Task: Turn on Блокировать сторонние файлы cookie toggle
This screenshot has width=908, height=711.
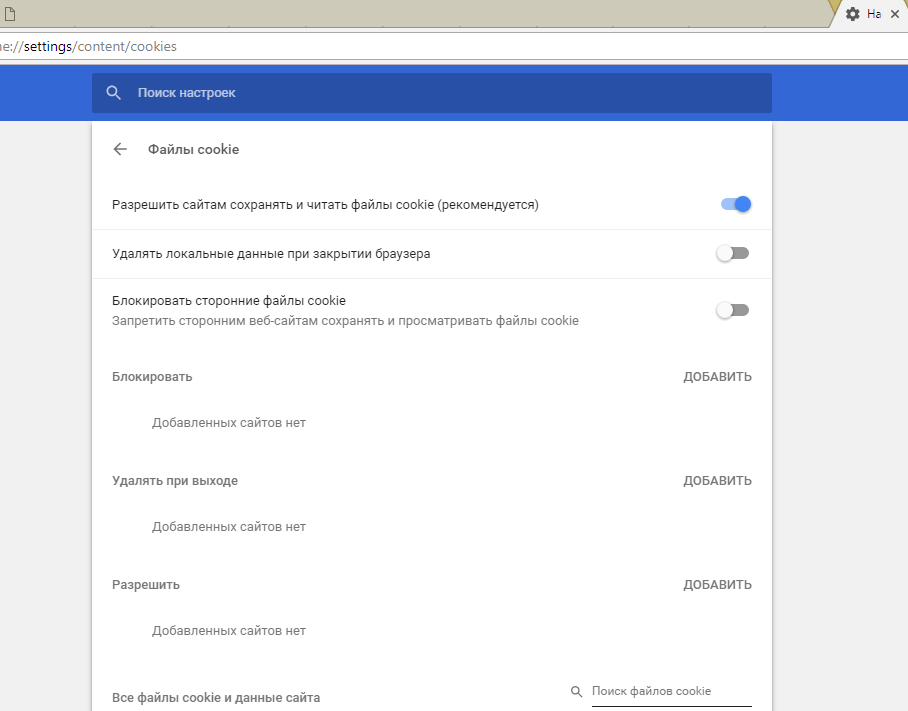Action: 733,310
